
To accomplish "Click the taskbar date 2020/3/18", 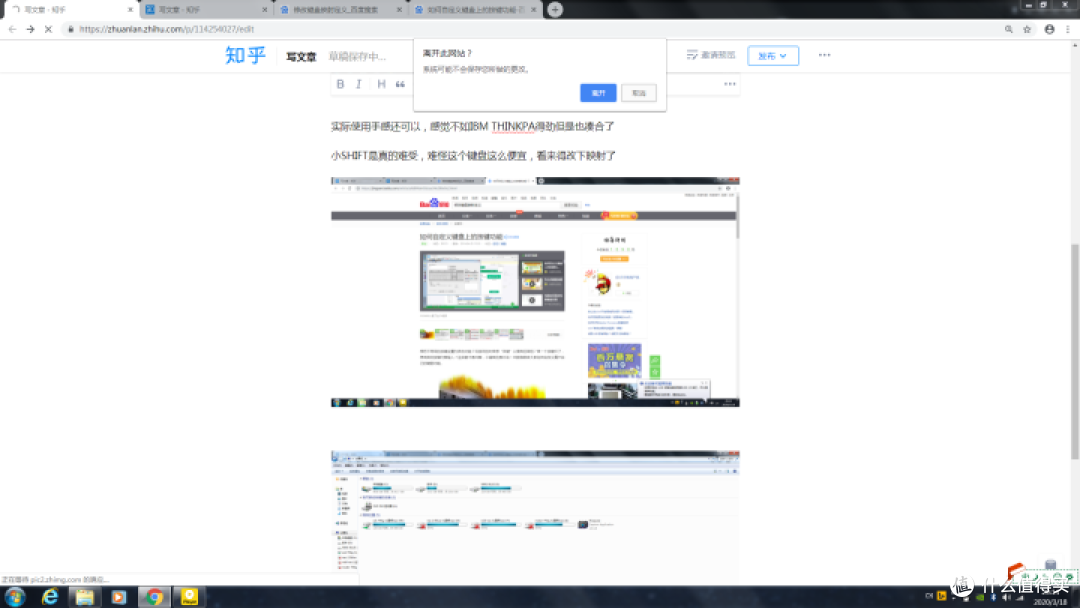I will [x=1050, y=602].
